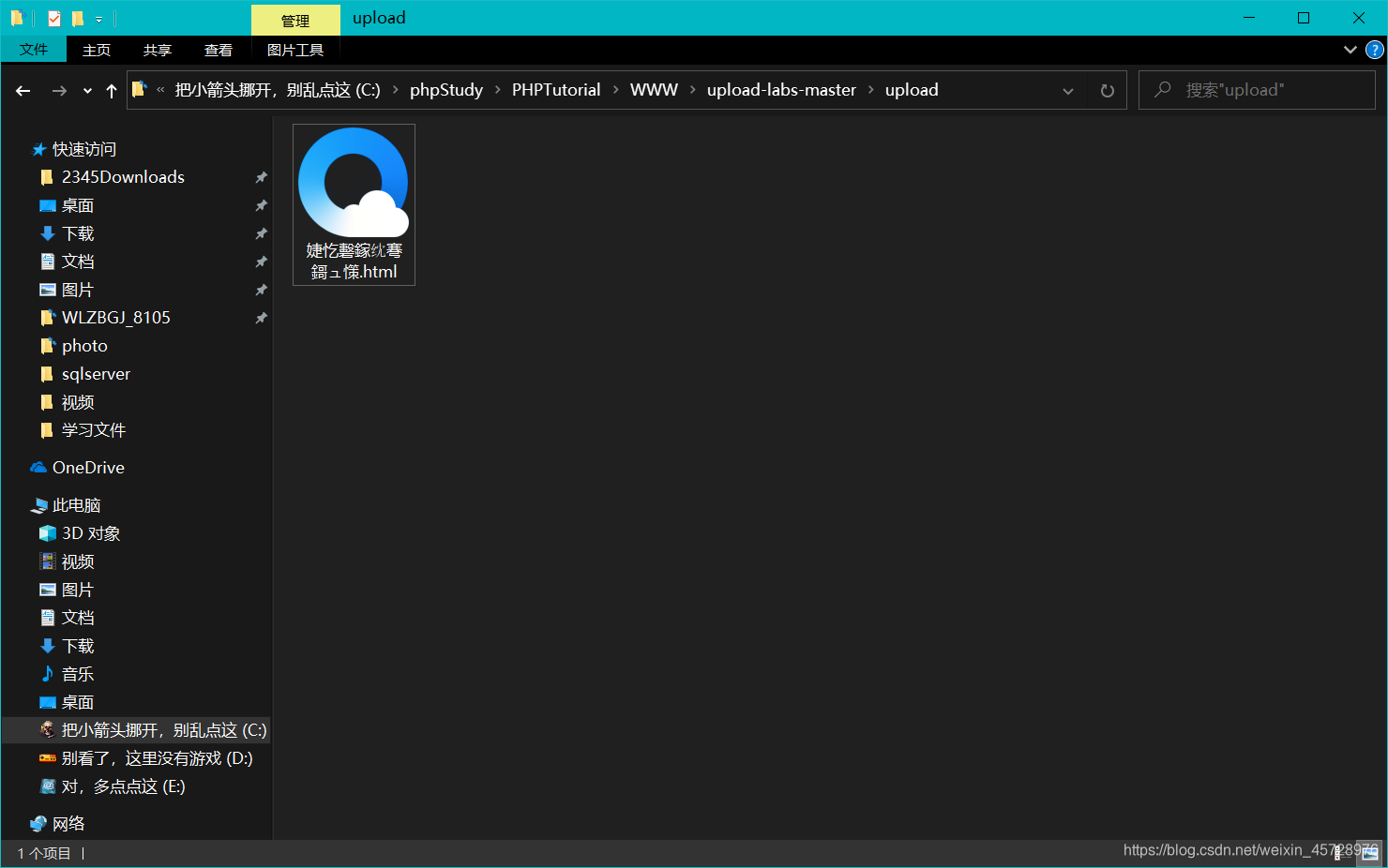
Task: Select 网络 in the navigation pane
Action: point(68,824)
